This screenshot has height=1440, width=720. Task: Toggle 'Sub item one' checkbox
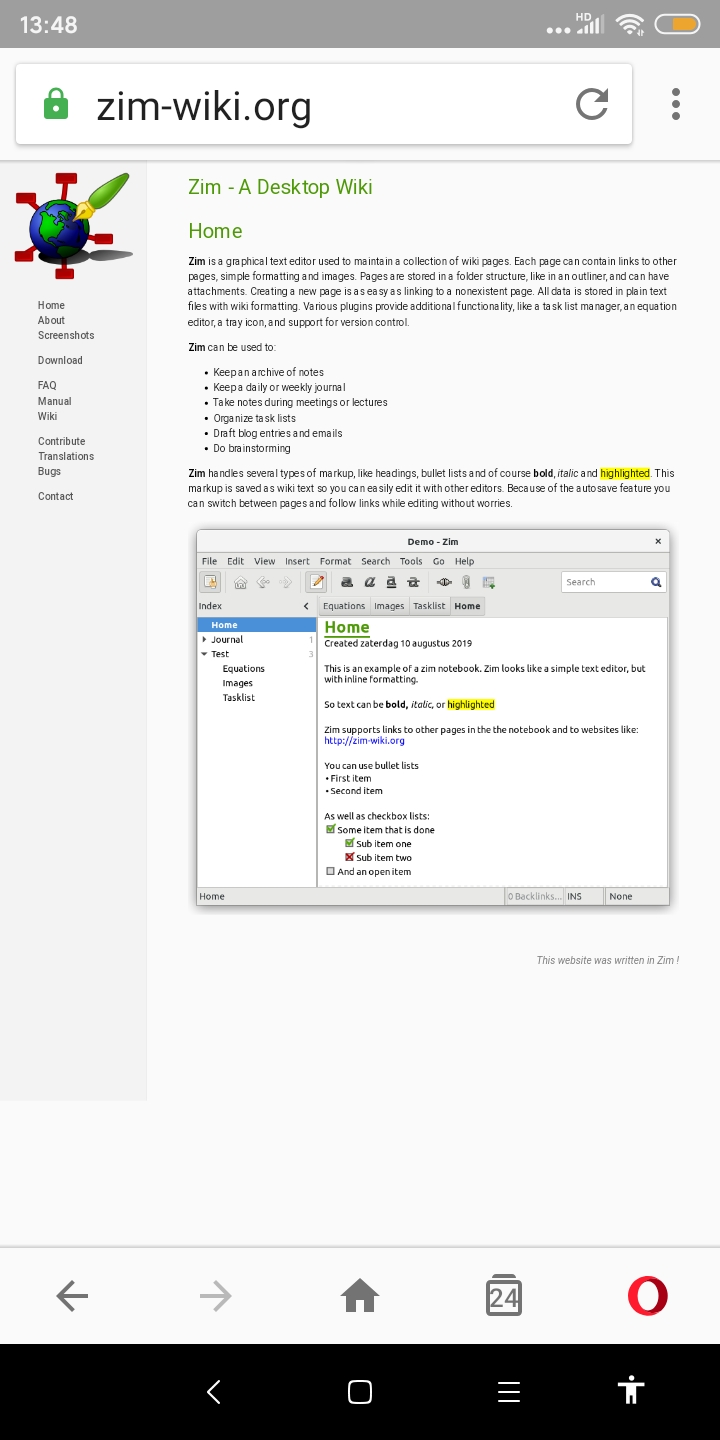click(349, 843)
